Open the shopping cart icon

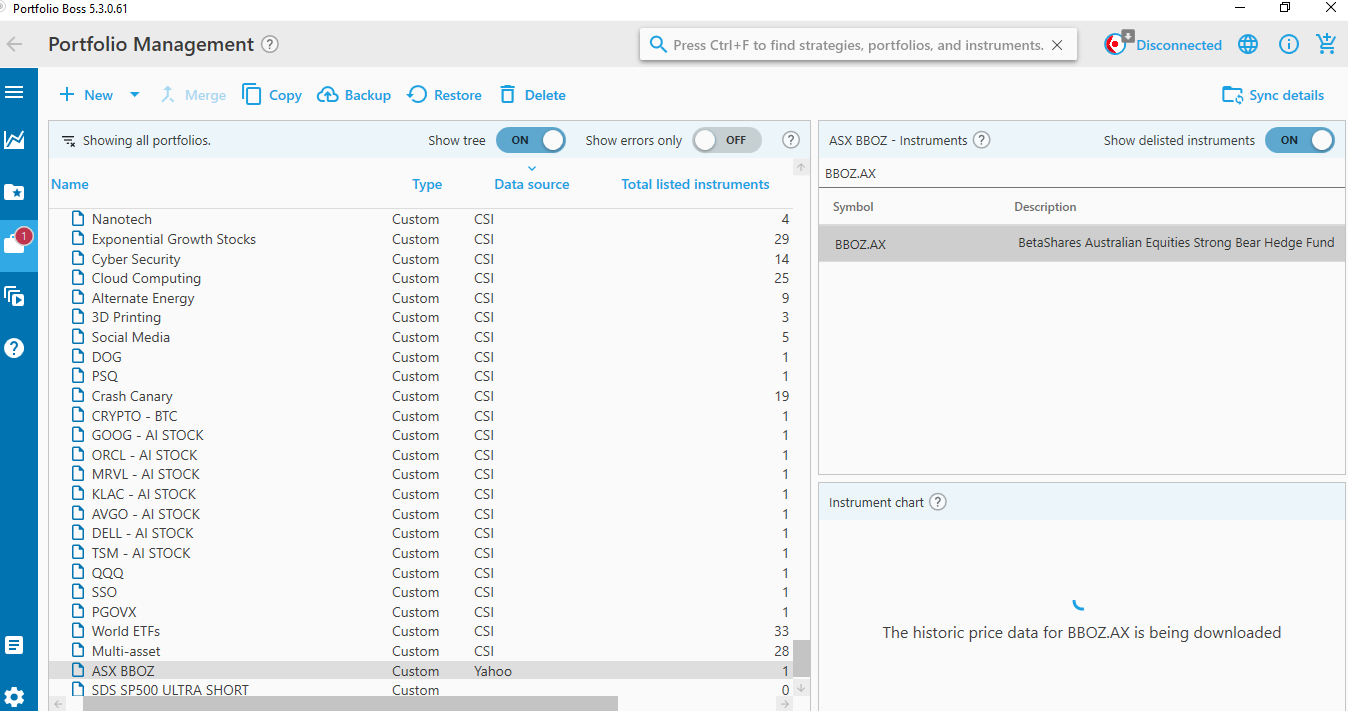click(1326, 44)
